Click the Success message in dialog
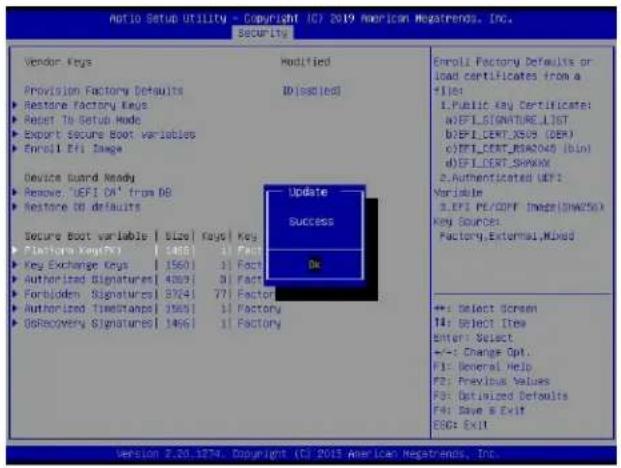The height and width of the screenshot is (468, 621). (x=311, y=221)
